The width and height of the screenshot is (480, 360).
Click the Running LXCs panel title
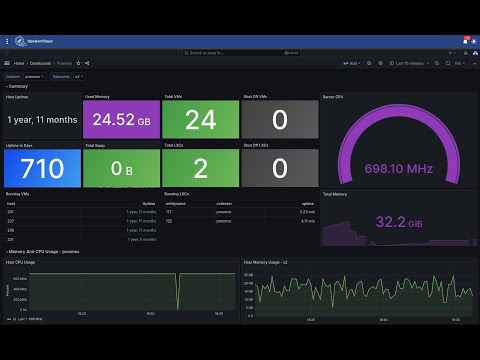point(176,194)
